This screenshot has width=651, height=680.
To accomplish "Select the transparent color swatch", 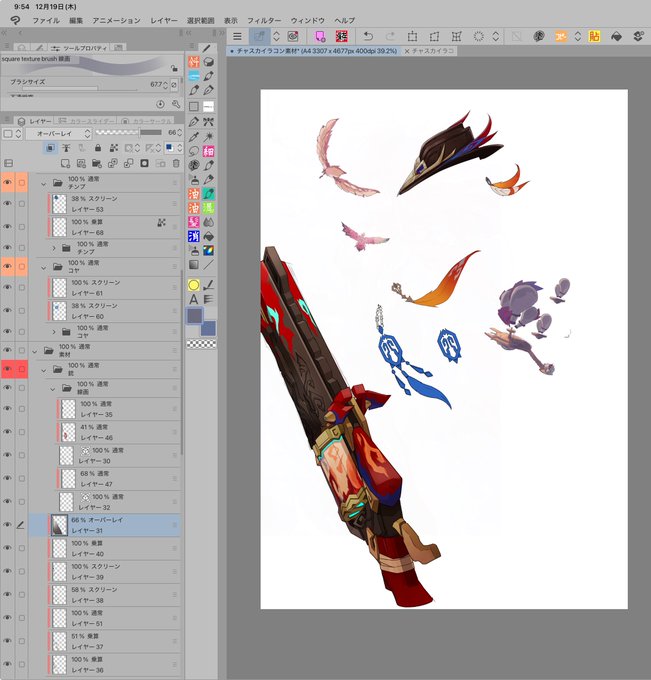I will coord(201,344).
